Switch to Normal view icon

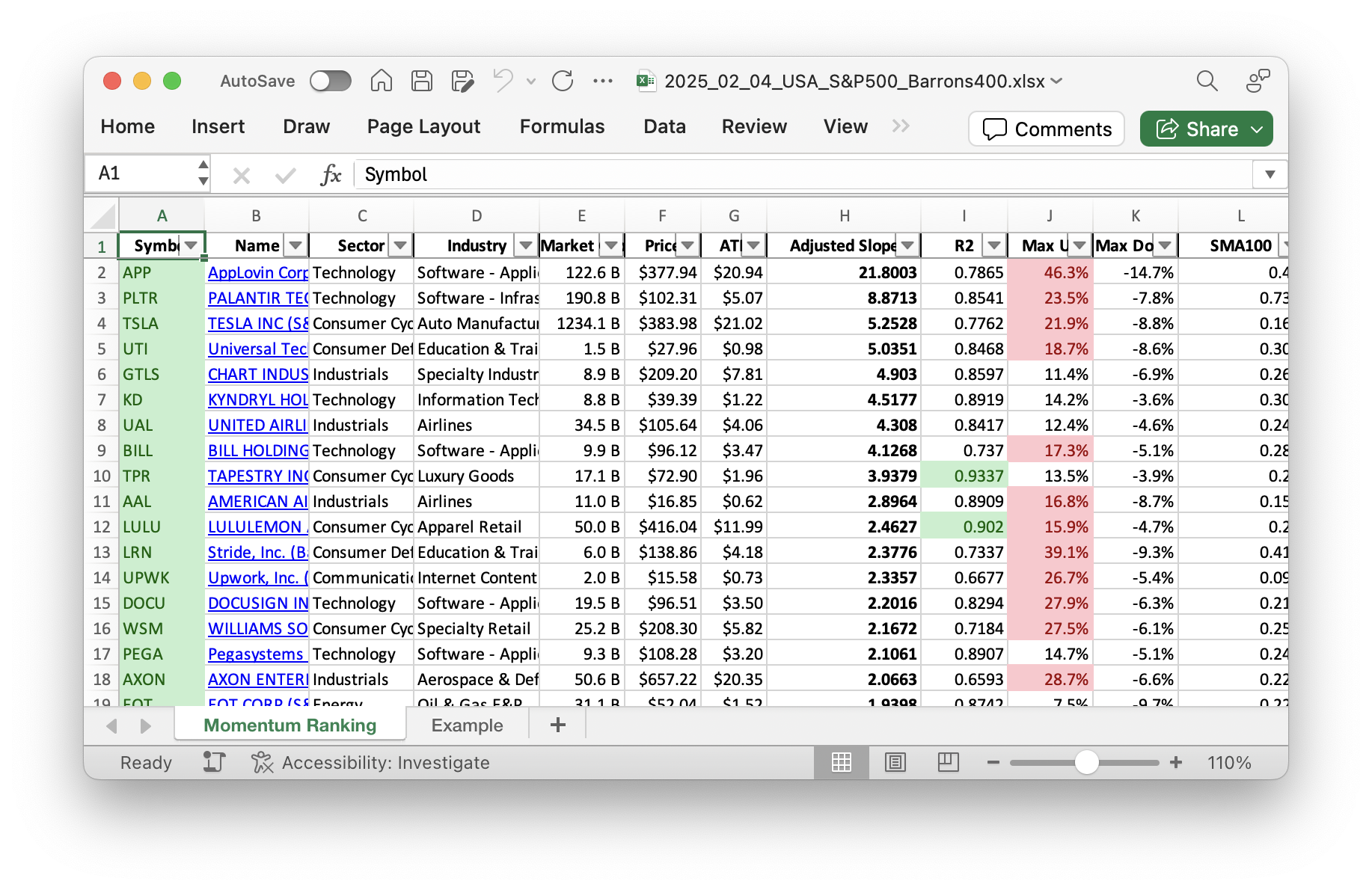[842, 762]
